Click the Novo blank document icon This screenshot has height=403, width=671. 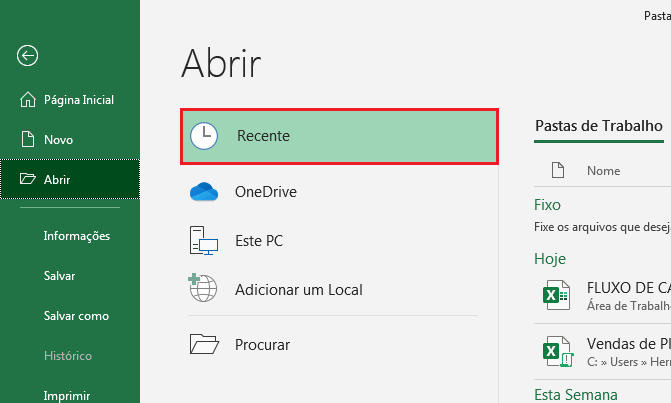click(27, 140)
